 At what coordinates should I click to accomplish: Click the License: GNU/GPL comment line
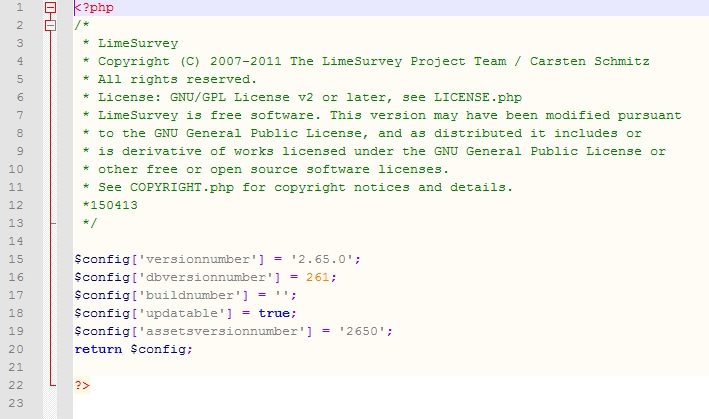click(303, 98)
